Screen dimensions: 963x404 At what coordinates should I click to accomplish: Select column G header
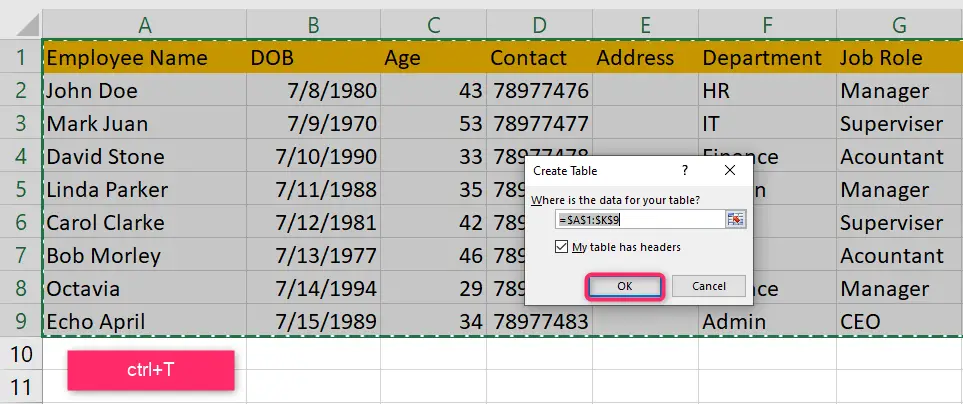(899, 25)
